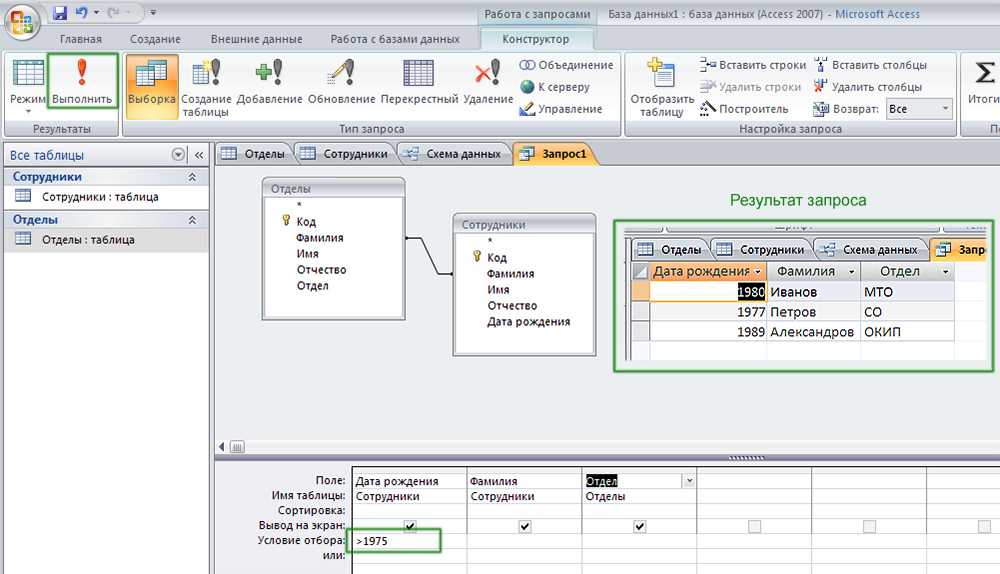
Task: Click Вставить строки
Action: tap(753, 65)
